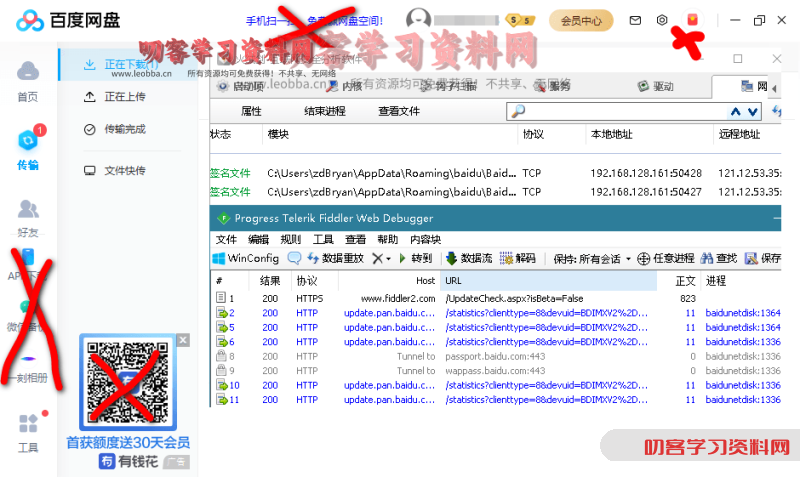Select the 传输 transfer sidebar icon
800x477 pixels.
28,141
